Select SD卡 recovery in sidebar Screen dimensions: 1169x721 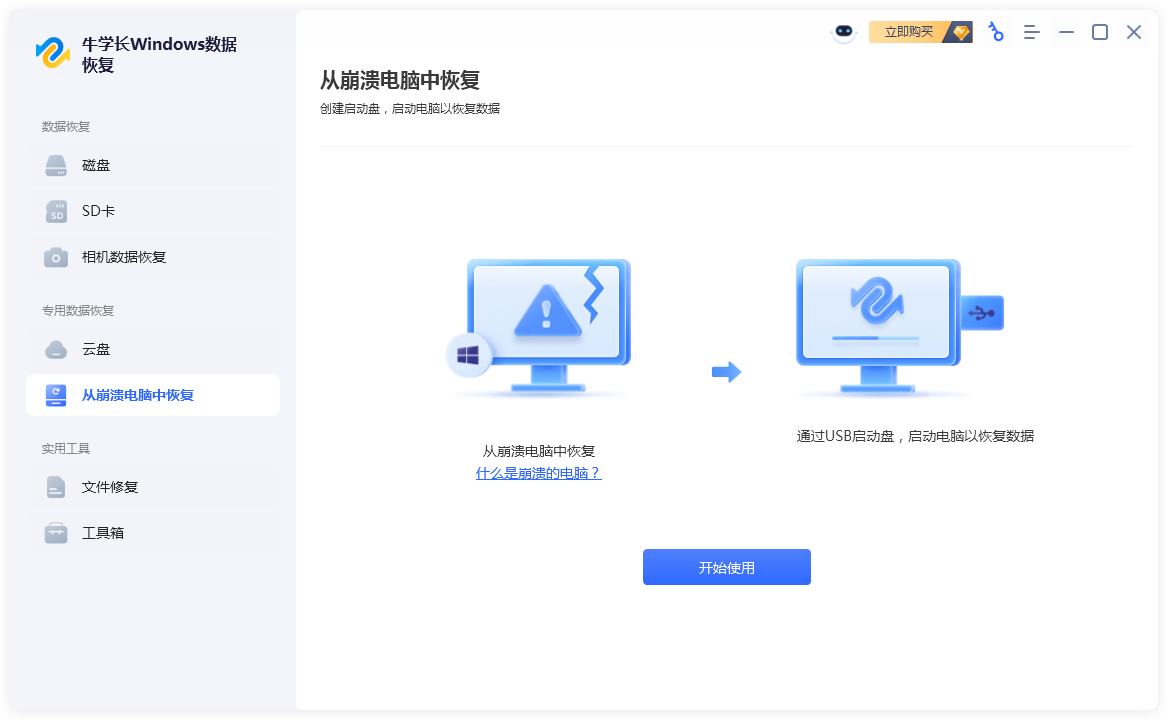point(98,212)
